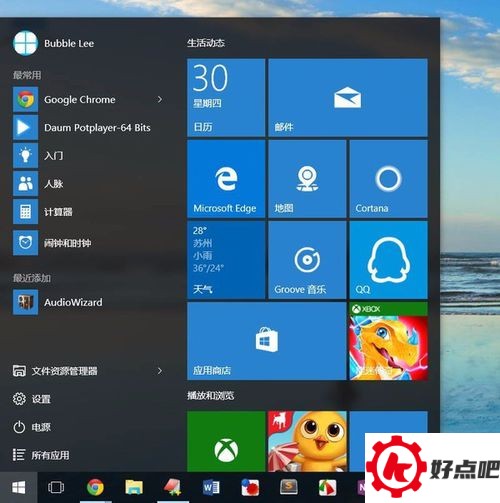Image resolution: width=500 pixels, height=503 pixels.
Task: Launch the 计算器 calculator app
Action: click(90, 212)
